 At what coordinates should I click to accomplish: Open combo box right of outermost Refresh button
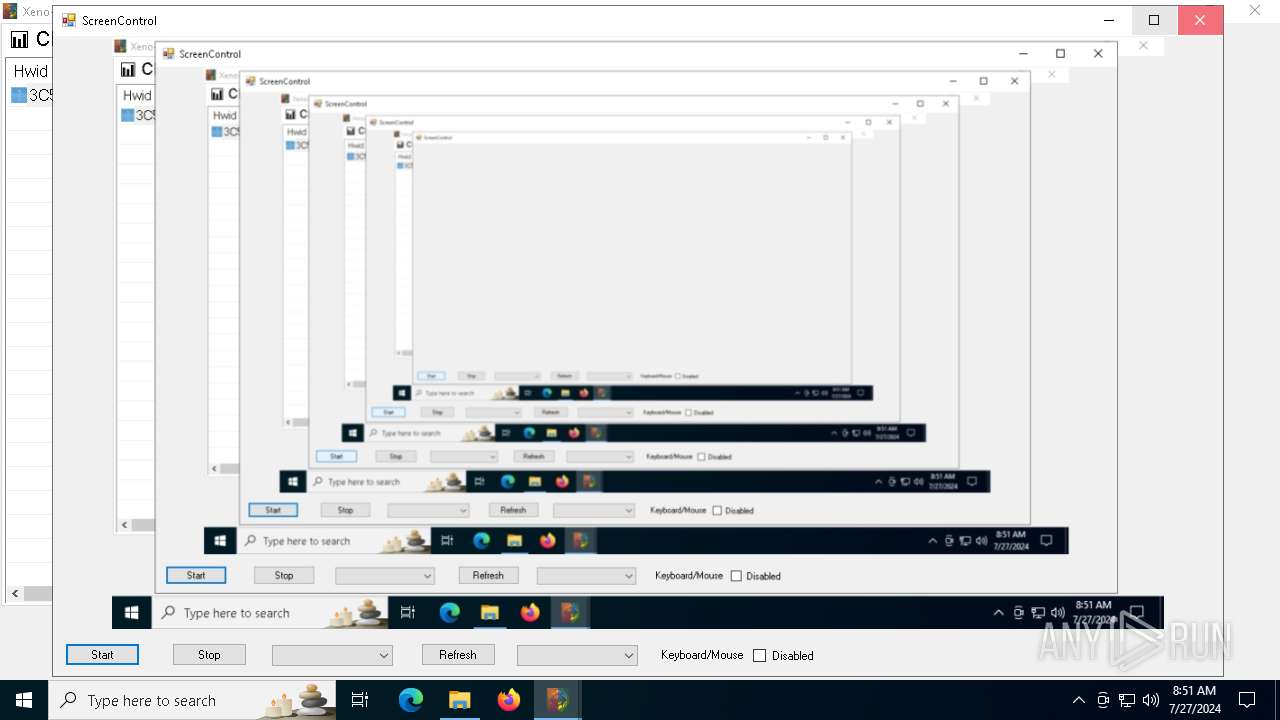(x=577, y=656)
